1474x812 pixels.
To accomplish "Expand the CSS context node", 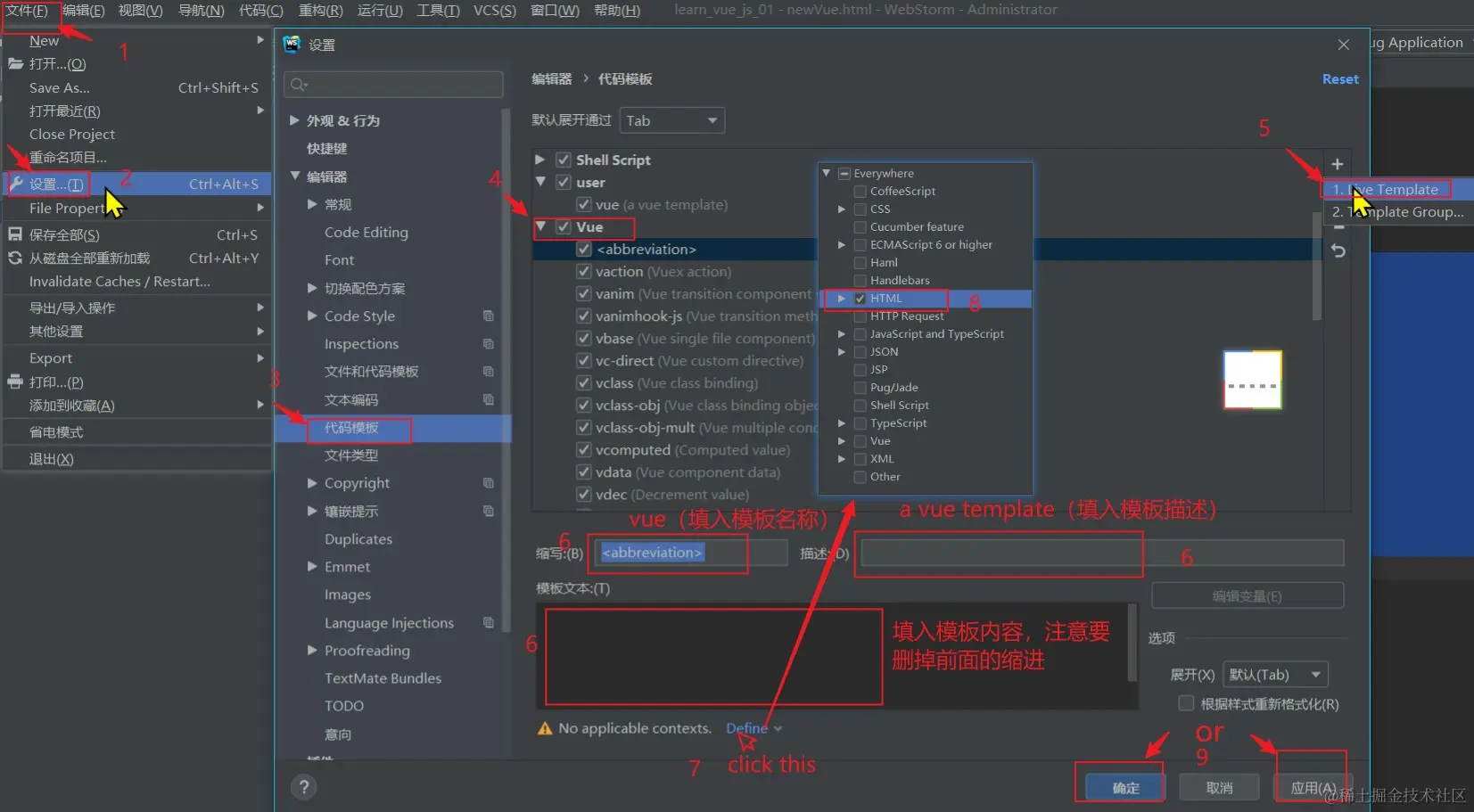I will tap(841, 209).
